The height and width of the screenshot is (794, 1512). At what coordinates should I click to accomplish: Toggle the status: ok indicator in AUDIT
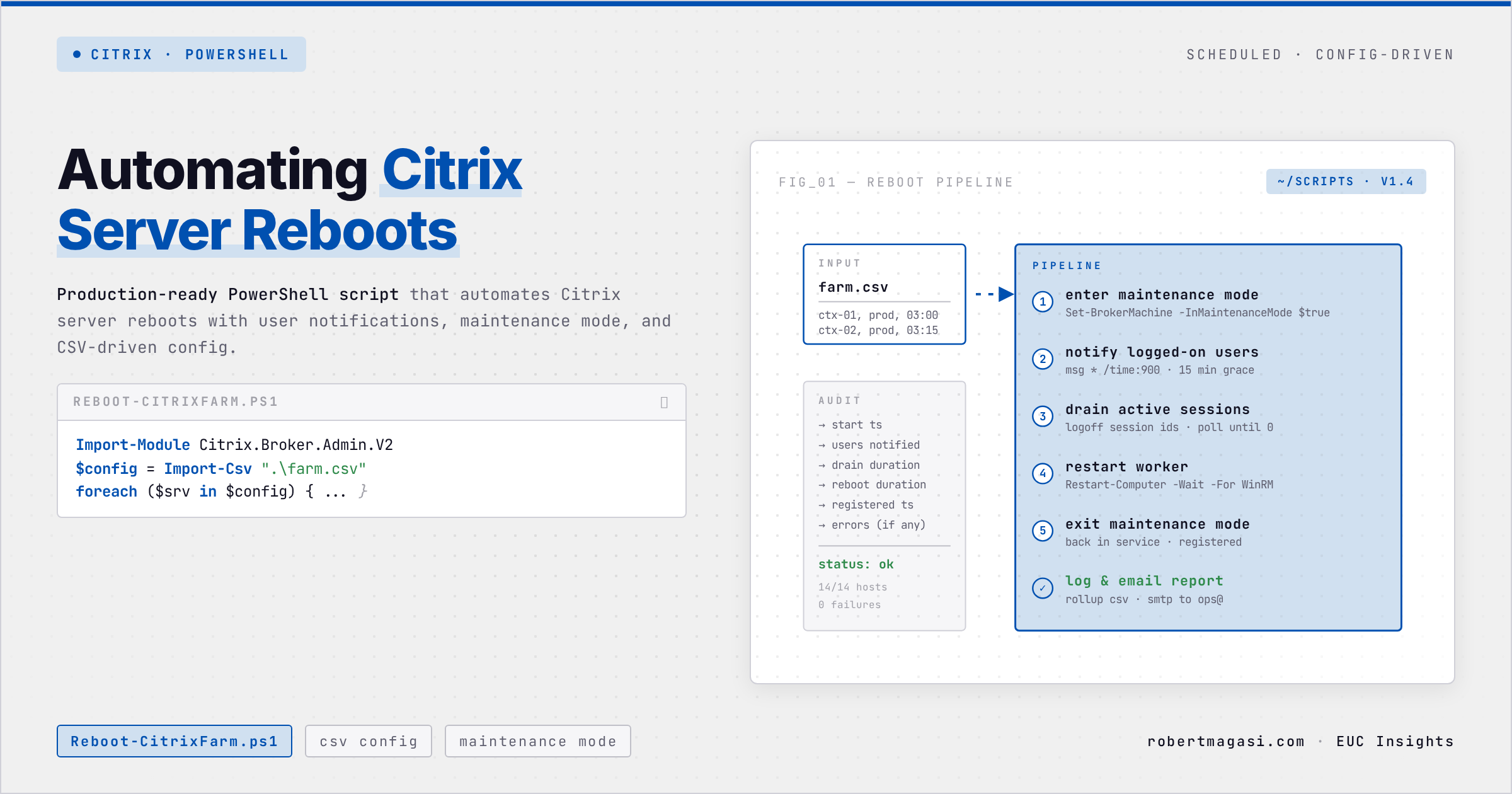pos(856,565)
